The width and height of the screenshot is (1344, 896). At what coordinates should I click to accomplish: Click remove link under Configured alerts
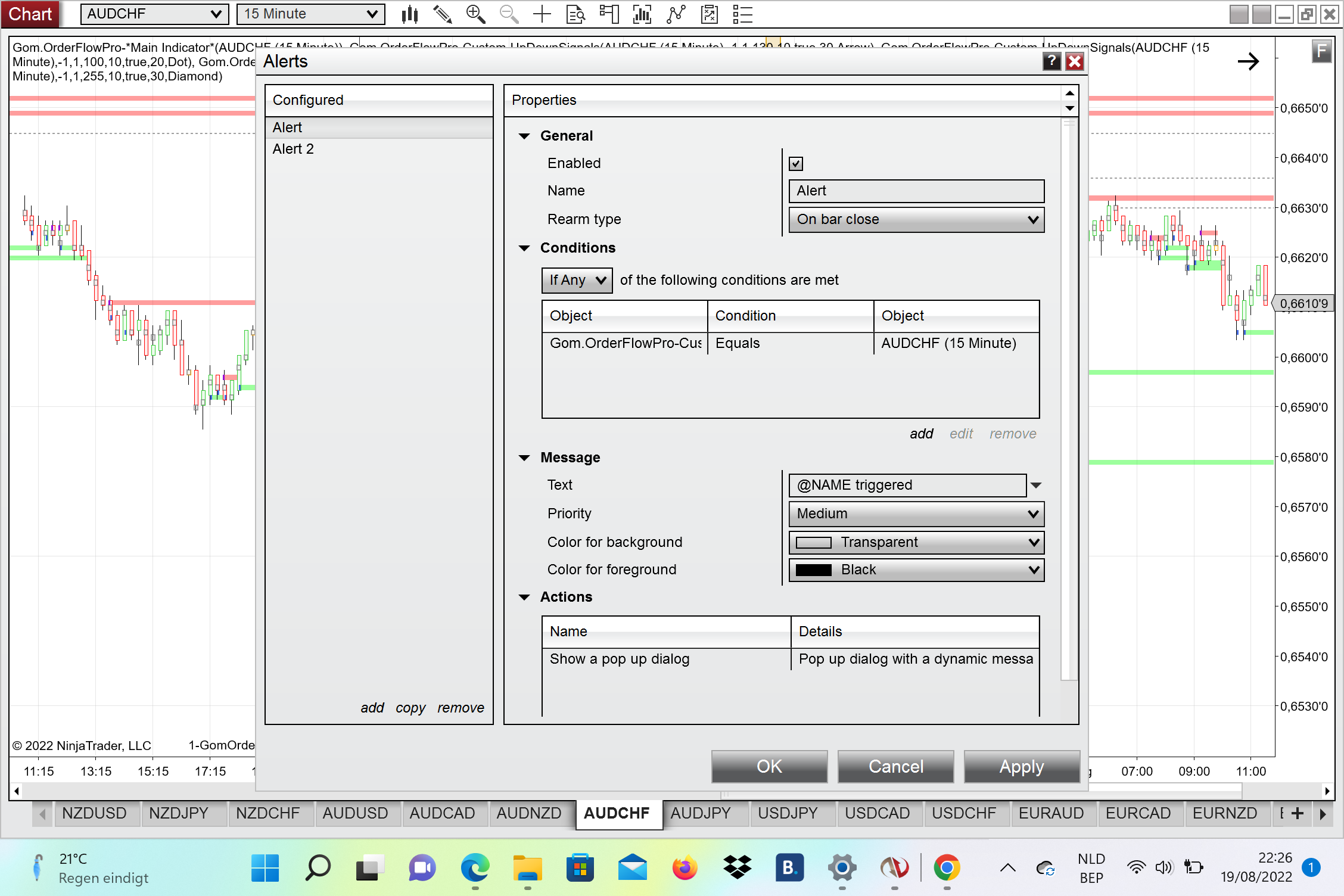pyautogui.click(x=461, y=708)
